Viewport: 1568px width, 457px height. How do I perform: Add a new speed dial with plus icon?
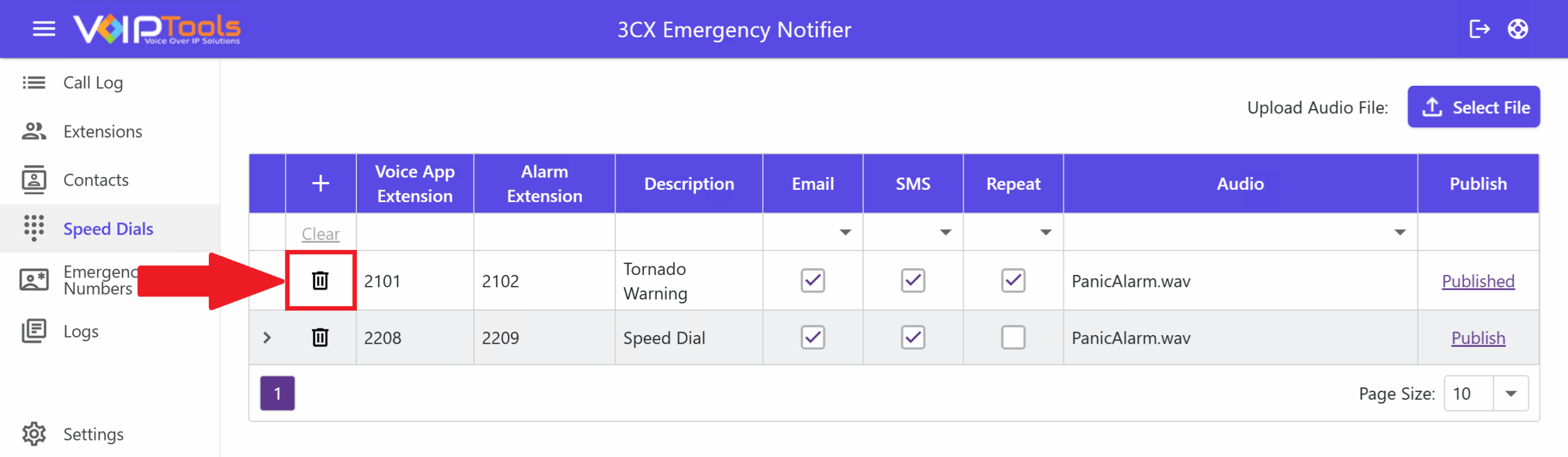coord(320,183)
